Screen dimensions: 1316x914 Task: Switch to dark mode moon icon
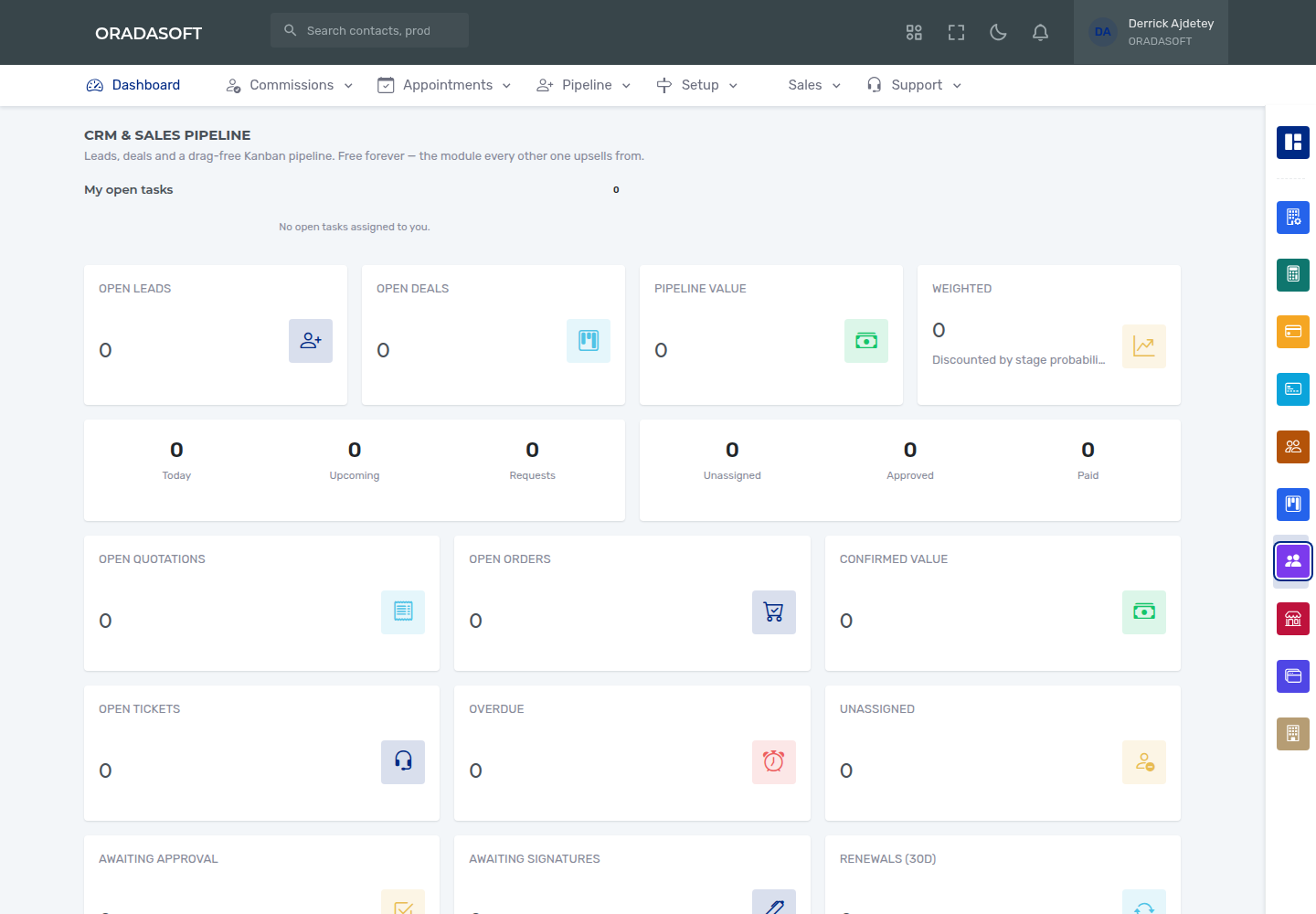998,33
